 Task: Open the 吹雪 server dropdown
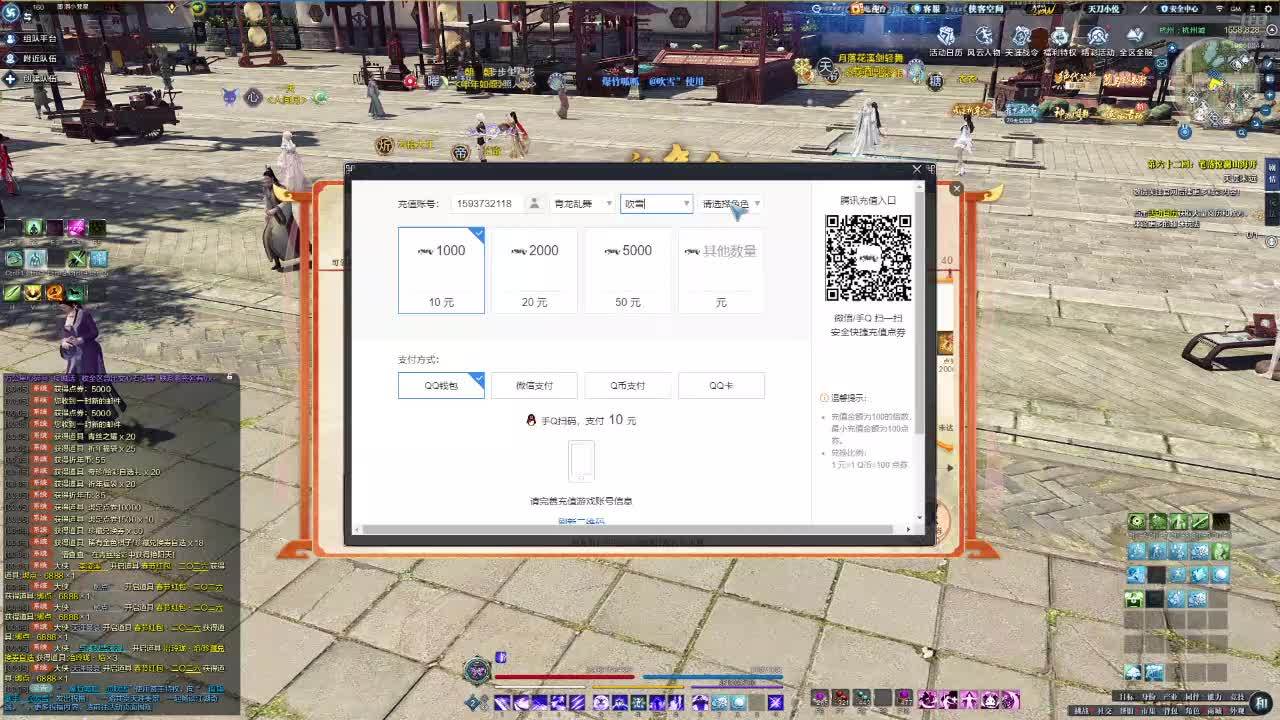tap(656, 203)
